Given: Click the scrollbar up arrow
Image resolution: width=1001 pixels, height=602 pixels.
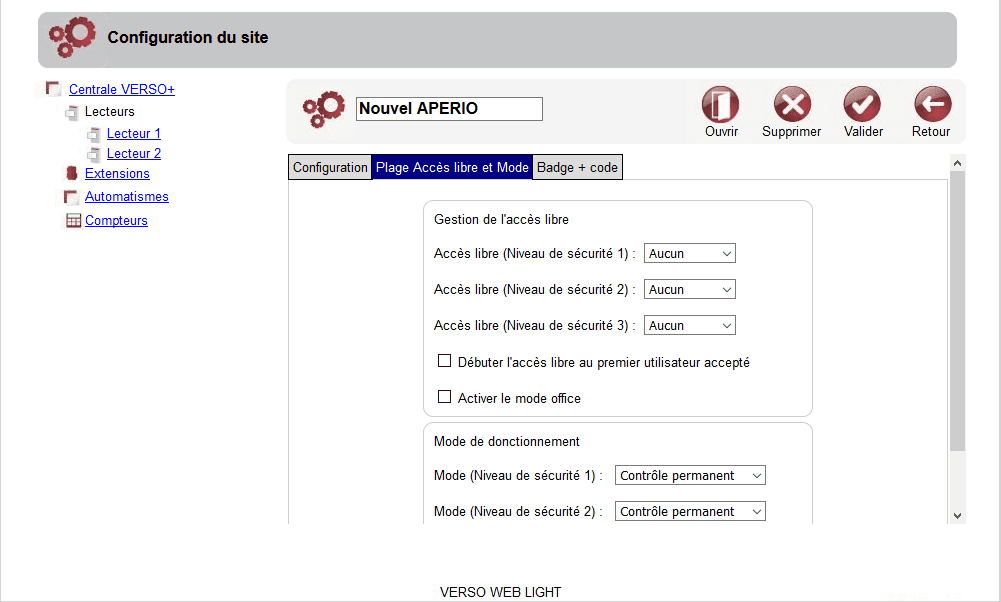Looking at the screenshot, I should [957, 163].
